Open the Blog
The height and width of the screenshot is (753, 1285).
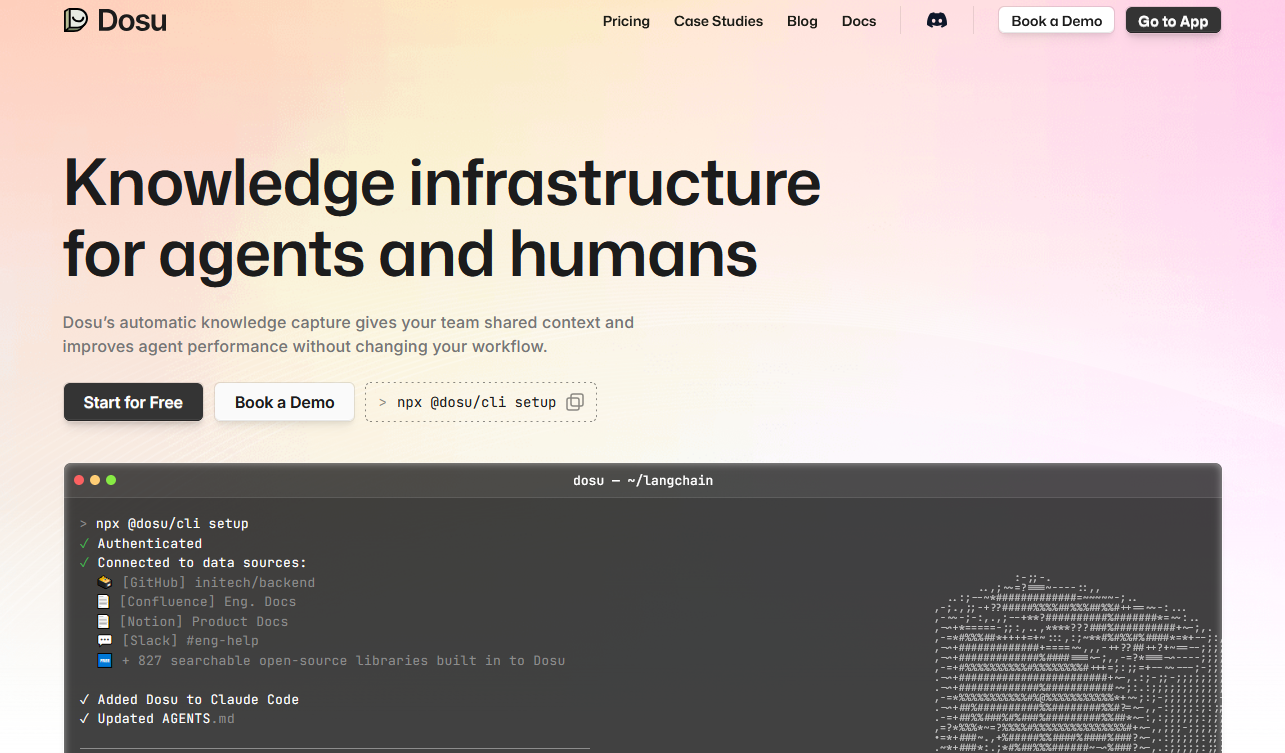coord(802,21)
